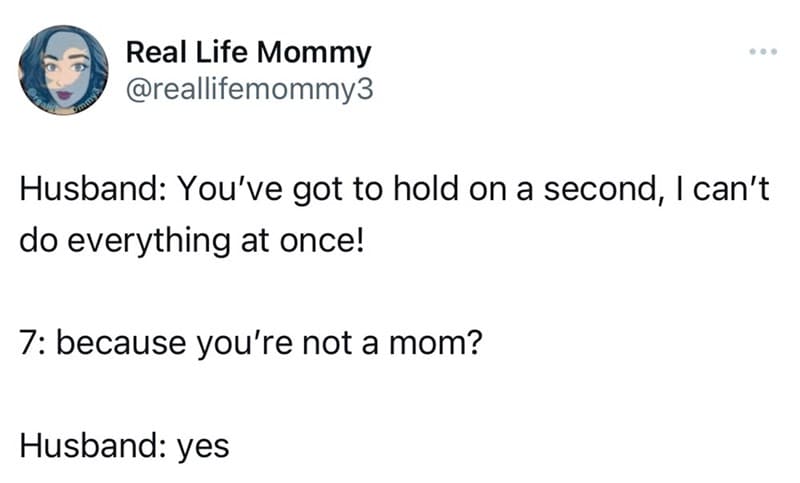The width and height of the screenshot is (800, 483).
Task: Click the word "not" in the tweet
Action: point(327,343)
